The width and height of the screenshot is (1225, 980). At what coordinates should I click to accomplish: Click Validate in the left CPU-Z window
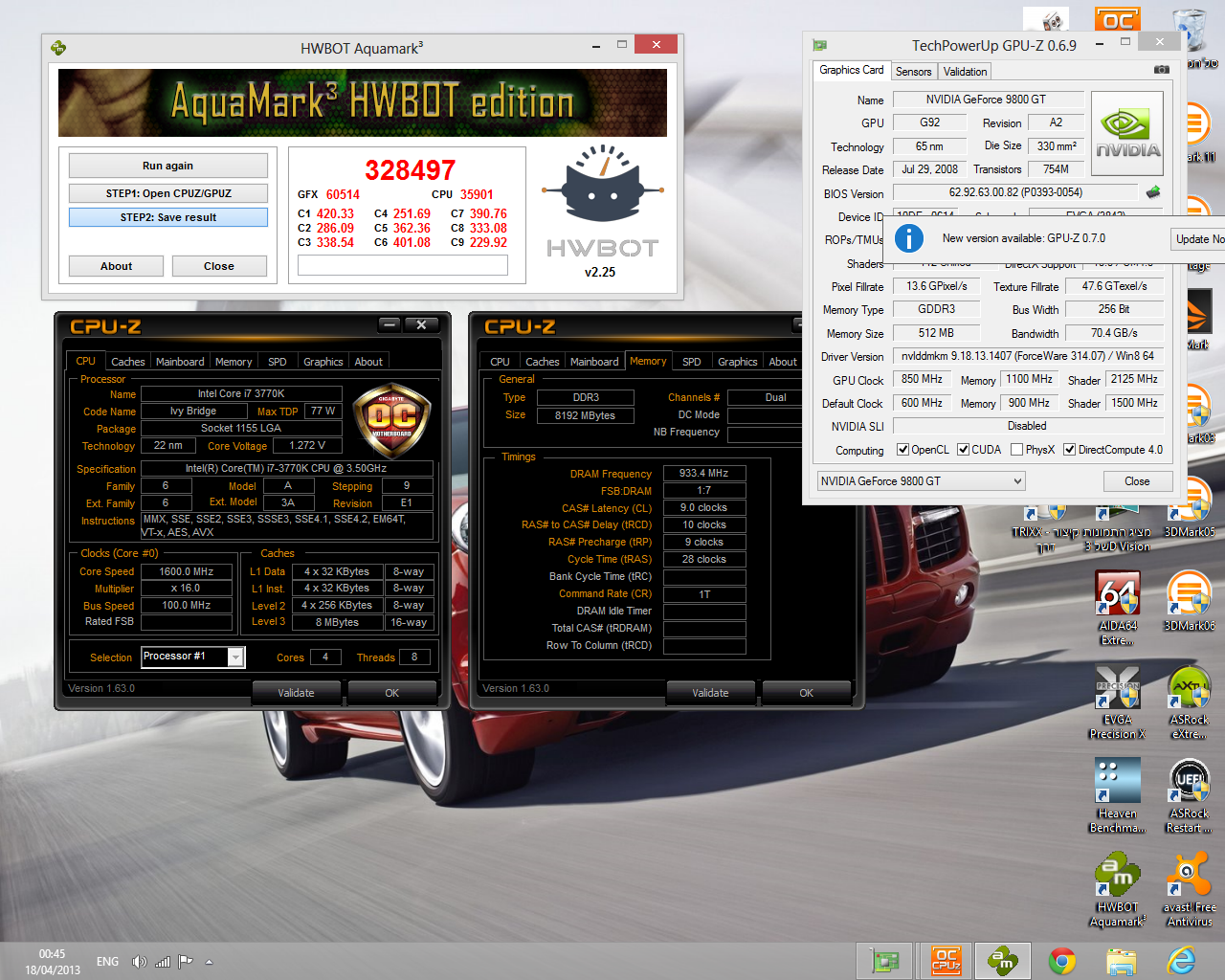pyautogui.click(x=296, y=693)
